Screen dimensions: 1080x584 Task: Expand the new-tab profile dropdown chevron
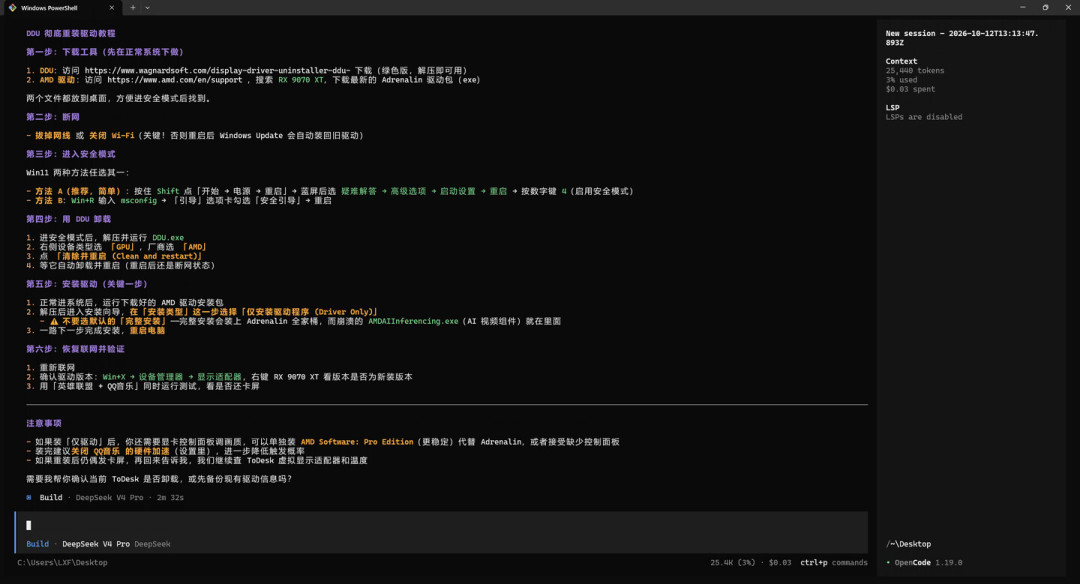tap(147, 8)
